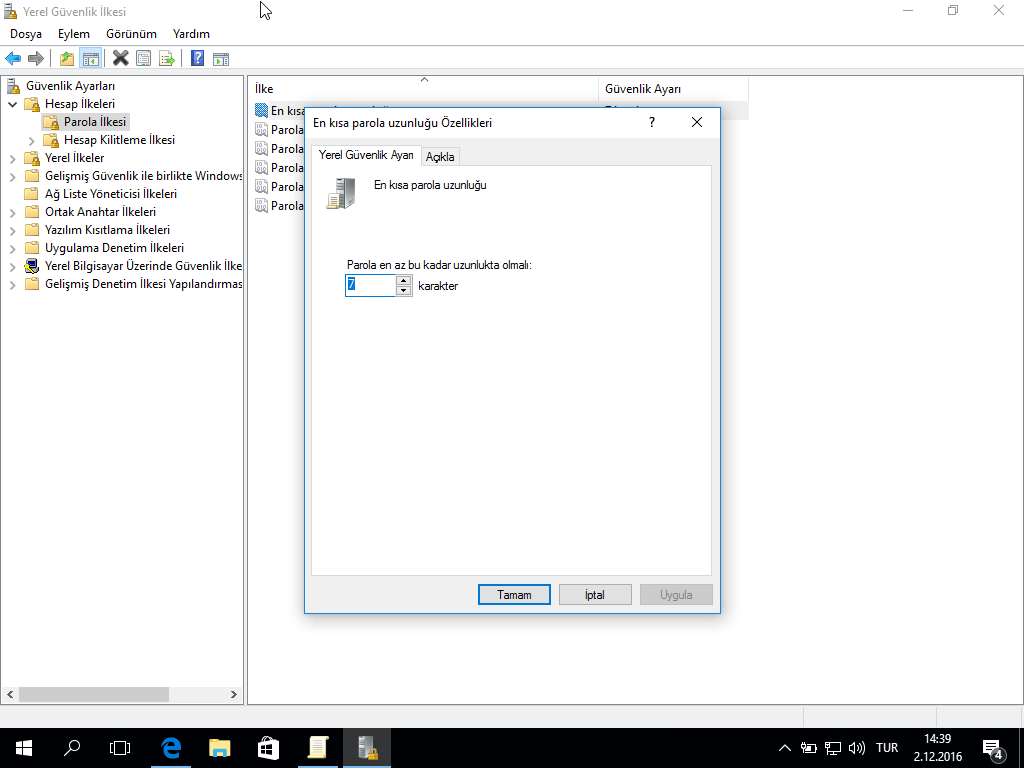Click the dialog's question mark help button
The height and width of the screenshot is (768, 1024).
652,123
